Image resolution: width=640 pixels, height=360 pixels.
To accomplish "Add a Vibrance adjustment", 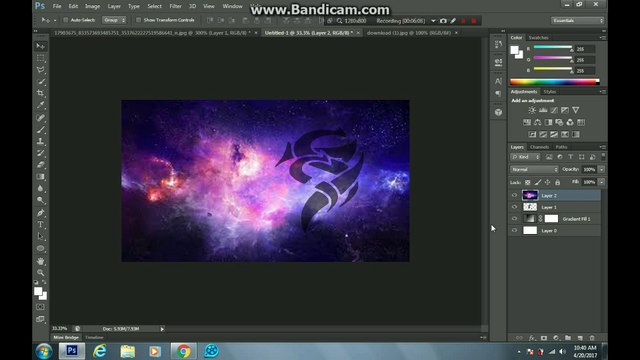I will [x=576, y=110].
